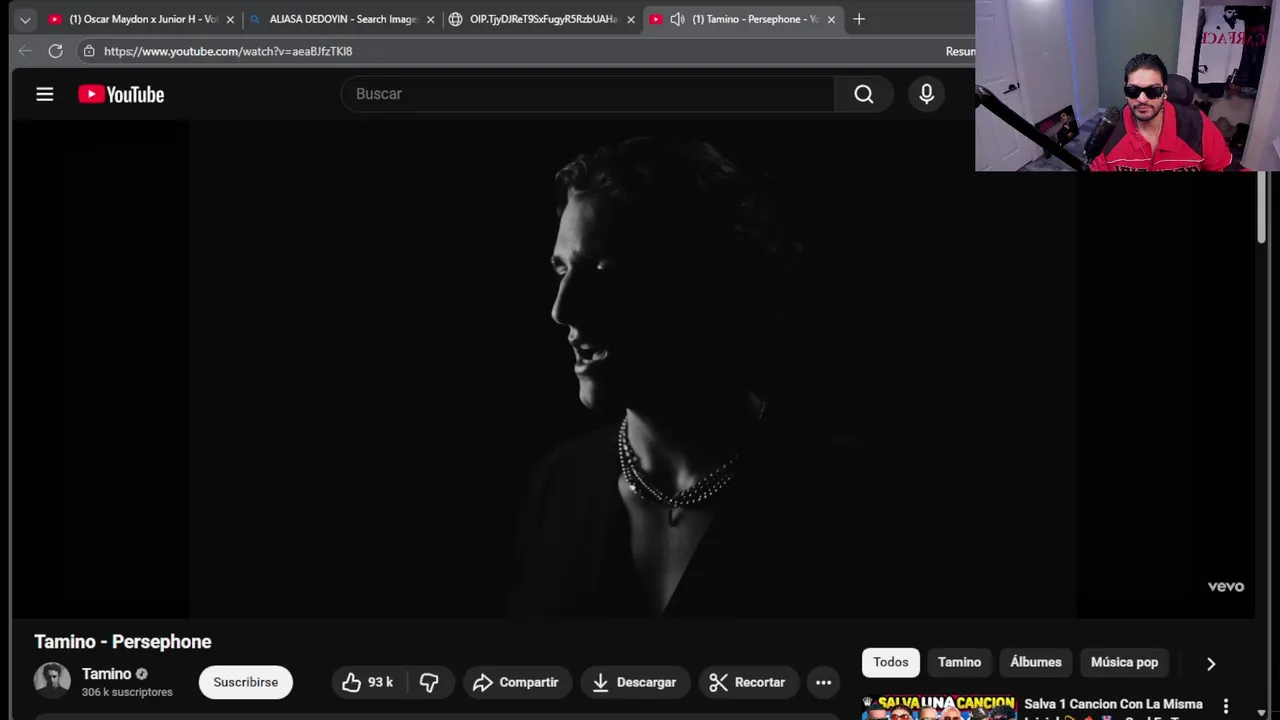The image size is (1280, 720).
Task: Focus the Buscar search field
Action: pyautogui.click(x=588, y=94)
